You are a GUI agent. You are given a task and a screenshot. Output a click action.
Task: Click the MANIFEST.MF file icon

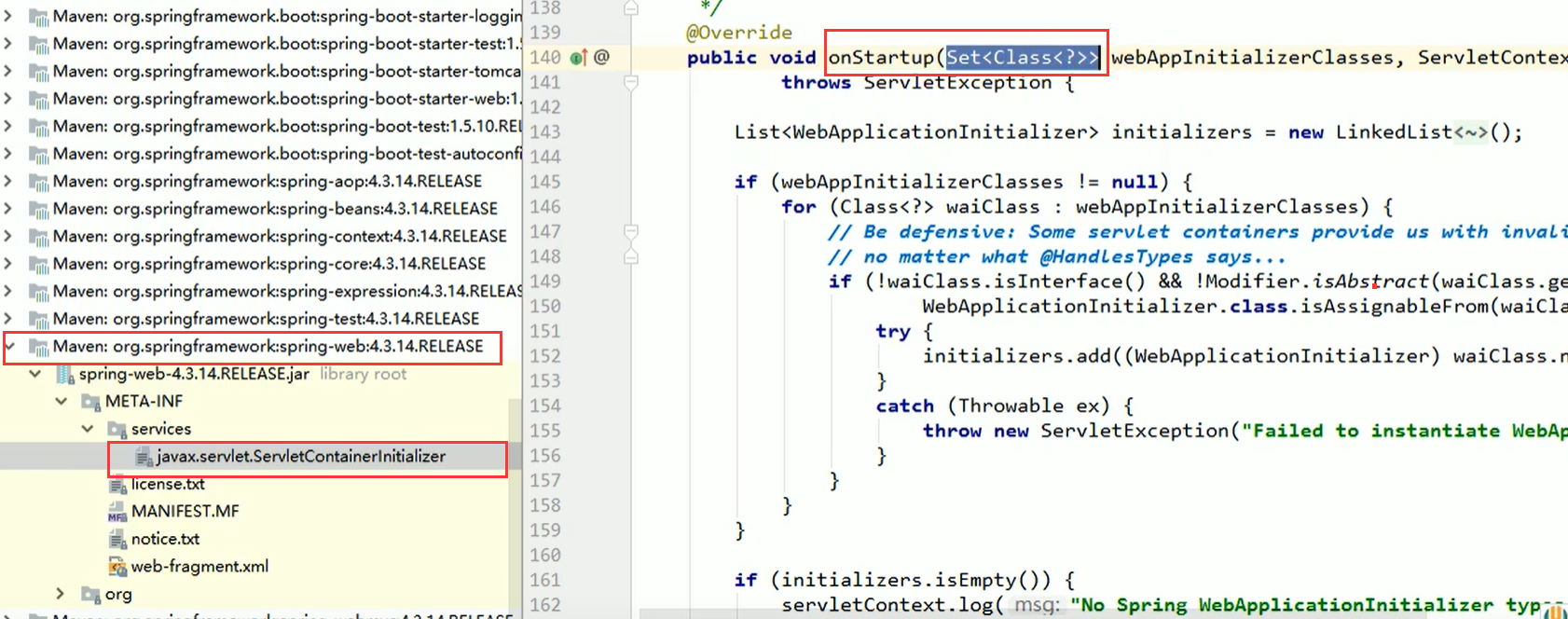click(x=117, y=512)
